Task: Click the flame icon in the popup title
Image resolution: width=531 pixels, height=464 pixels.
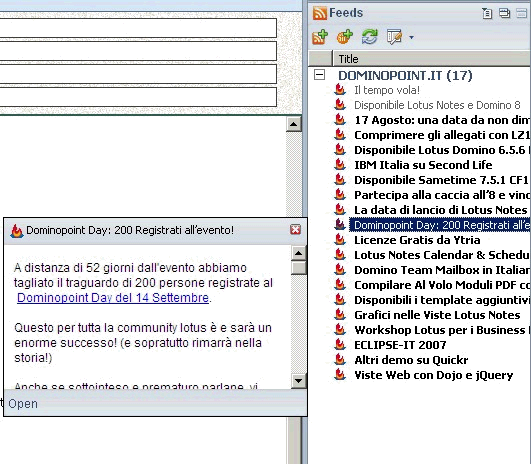Action: (17, 231)
